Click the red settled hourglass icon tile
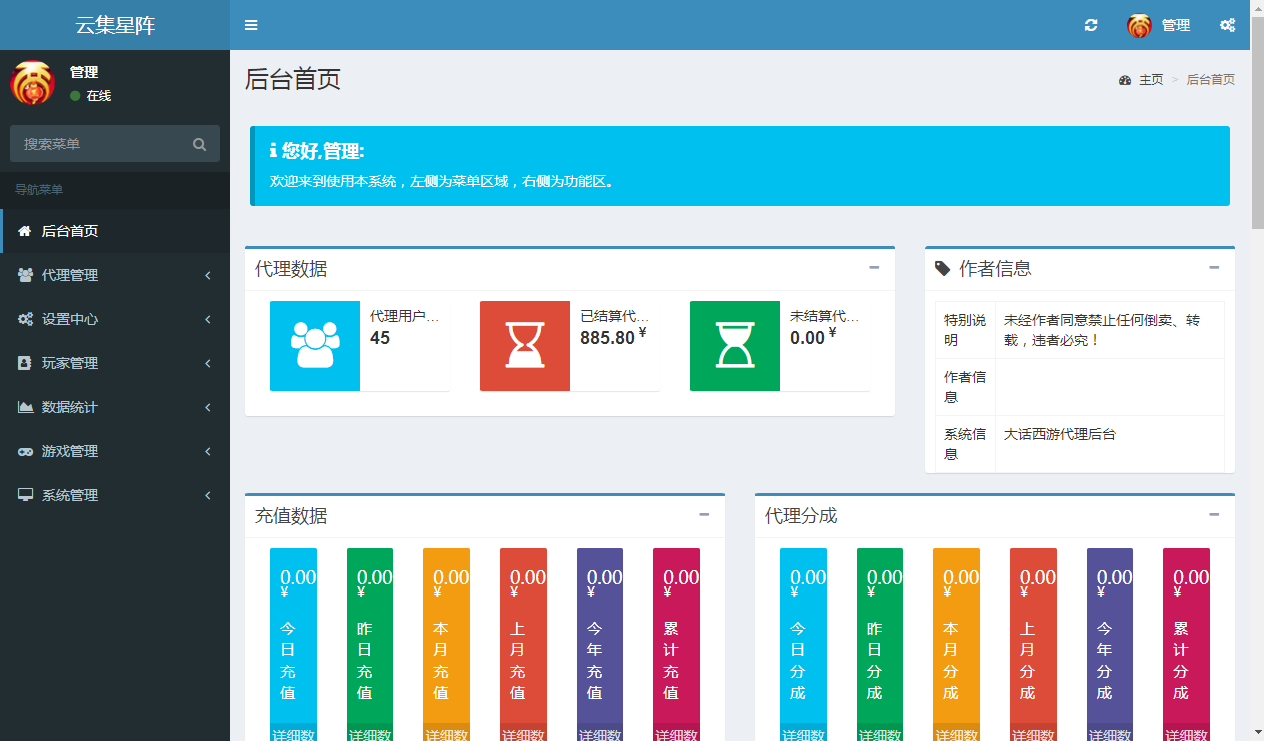1264x741 pixels. [x=525, y=346]
